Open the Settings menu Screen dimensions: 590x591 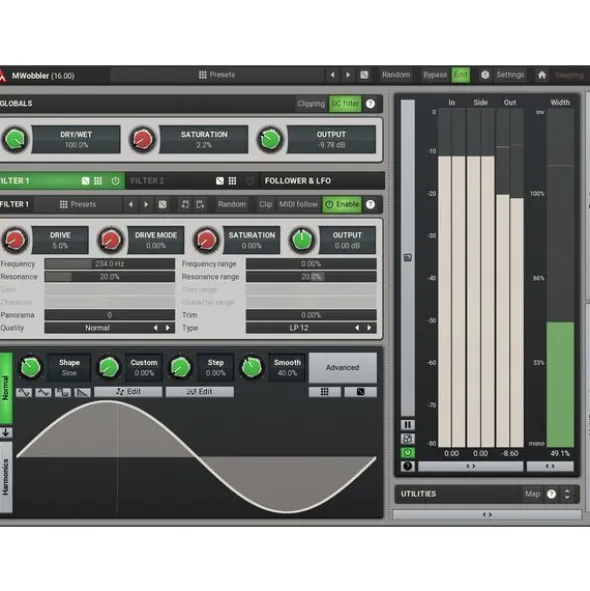[x=510, y=75]
